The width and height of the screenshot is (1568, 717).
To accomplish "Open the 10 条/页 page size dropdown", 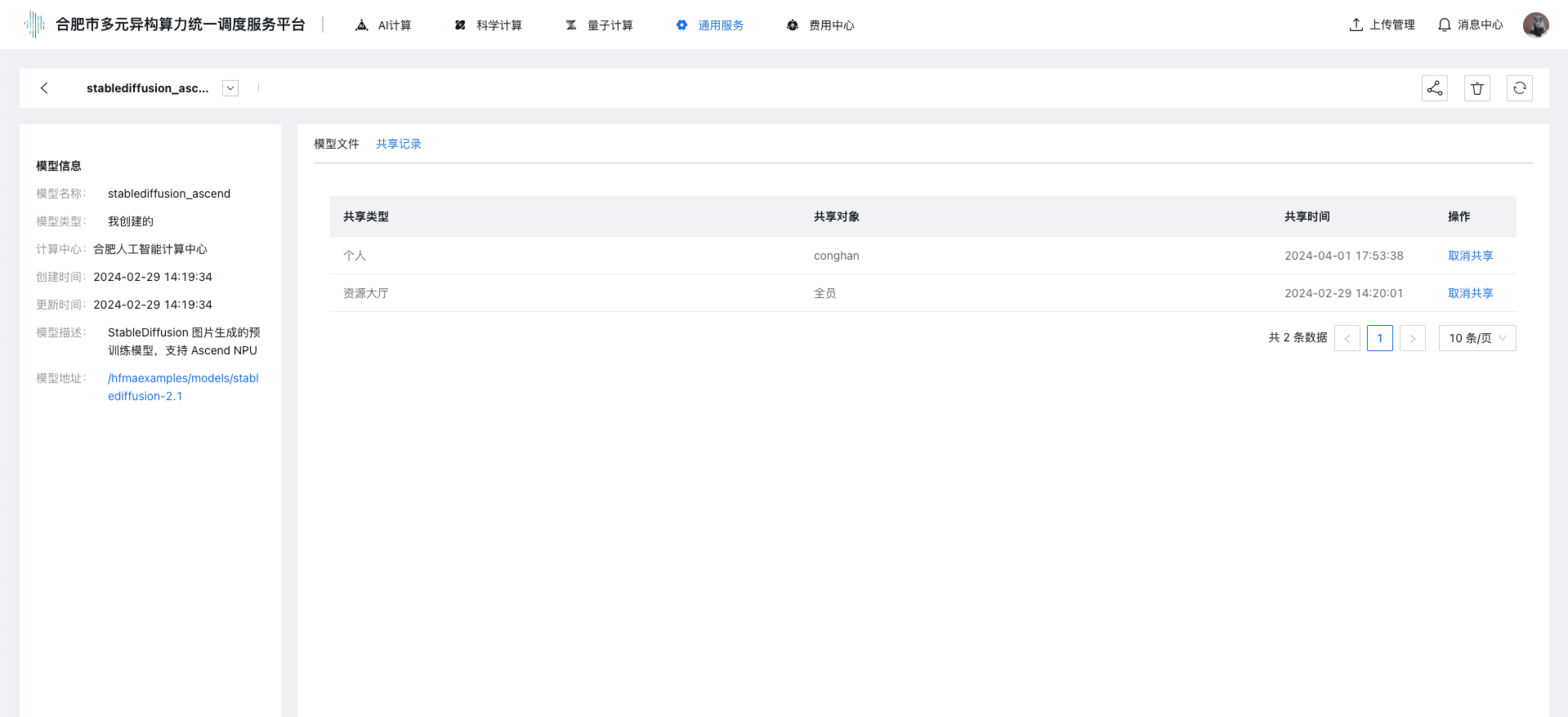I will (1476, 338).
